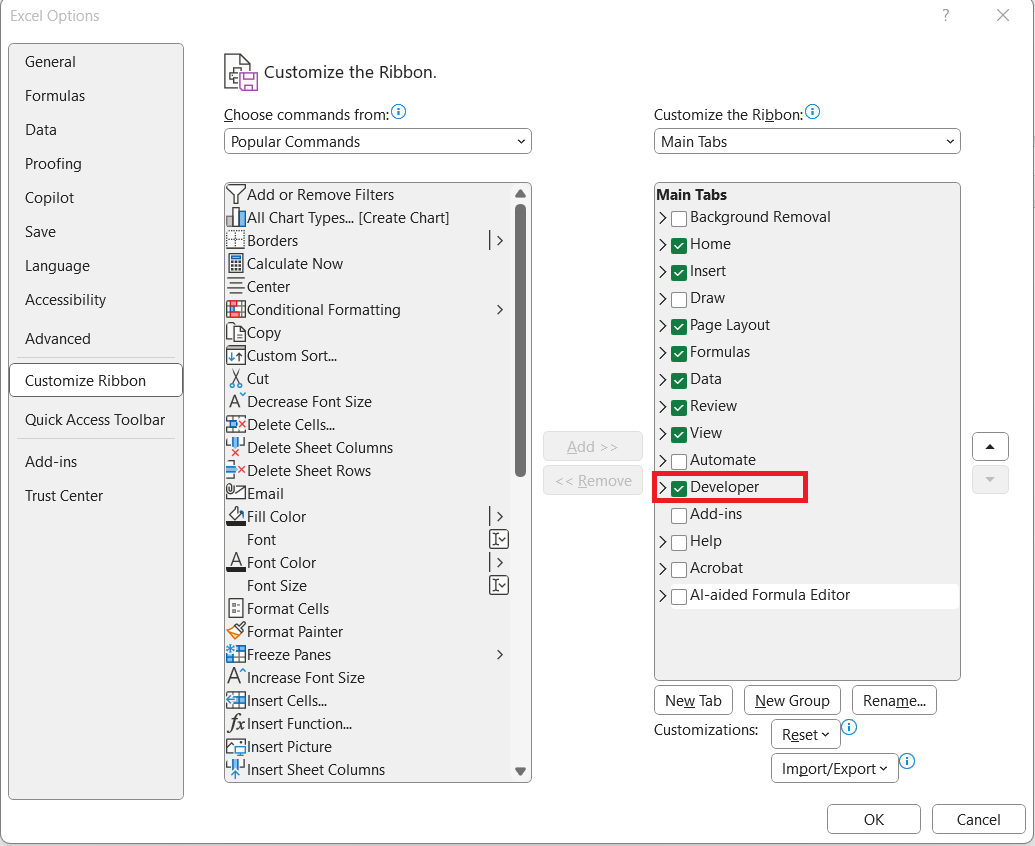Open the Choose commands from dropdown
This screenshot has width=1035, height=846.
coord(378,141)
